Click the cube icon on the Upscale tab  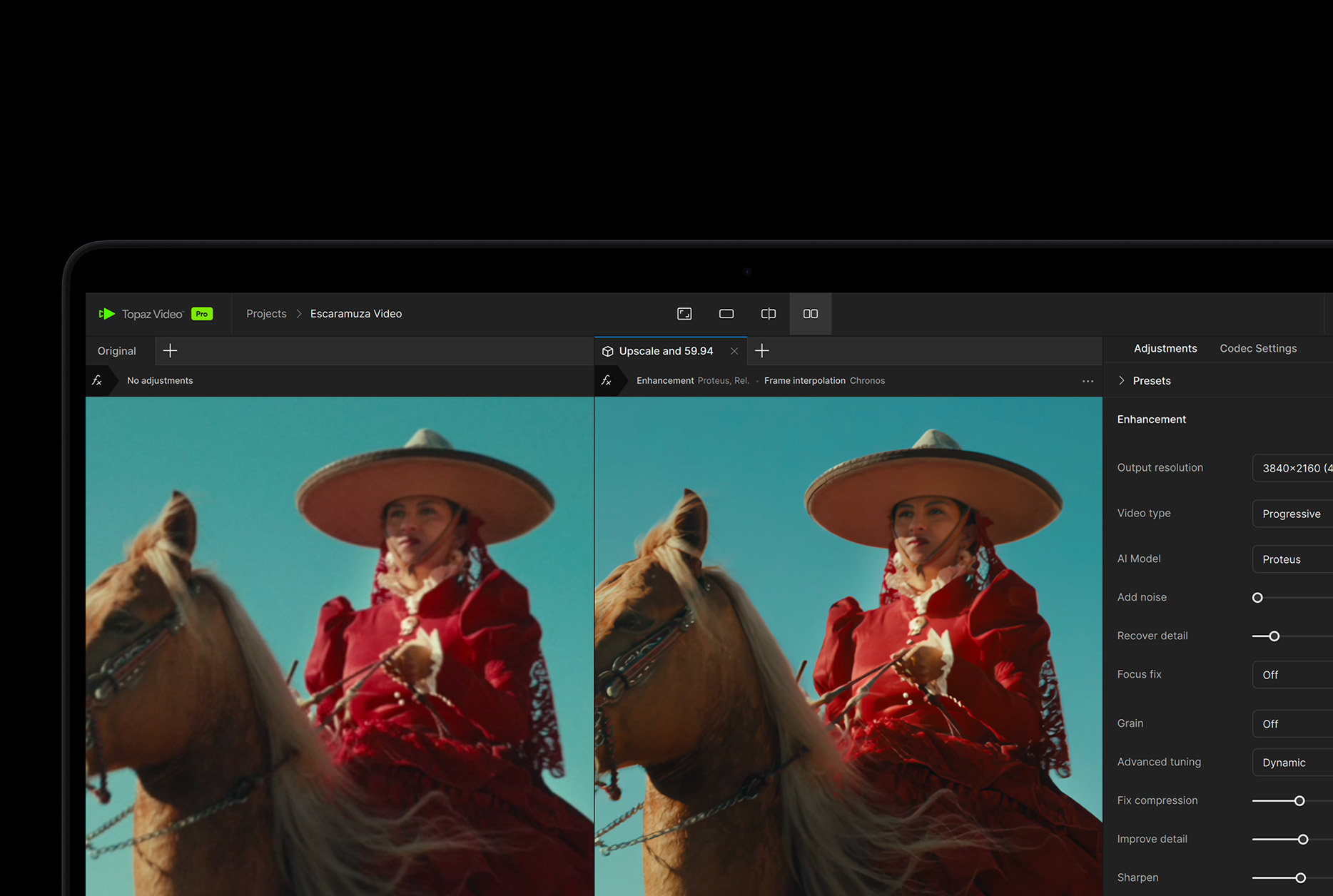[608, 351]
